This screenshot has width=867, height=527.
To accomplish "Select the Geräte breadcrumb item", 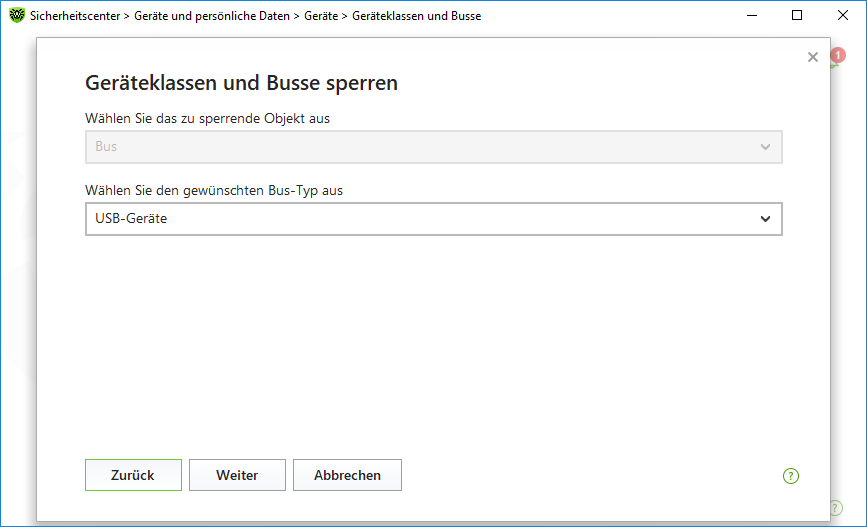I will pos(321,16).
